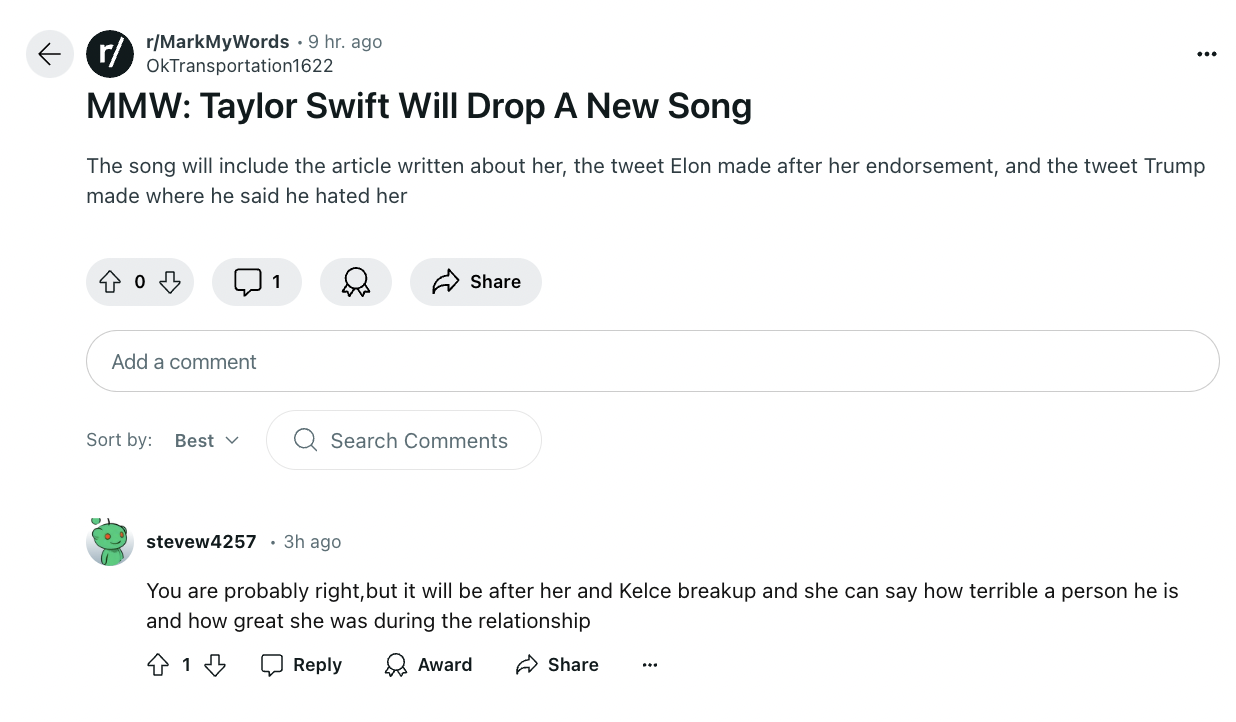The height and width of the screenshot is (722, 1236).
Task: Reply to stevew4257's comment
Action: coord(301,665)
